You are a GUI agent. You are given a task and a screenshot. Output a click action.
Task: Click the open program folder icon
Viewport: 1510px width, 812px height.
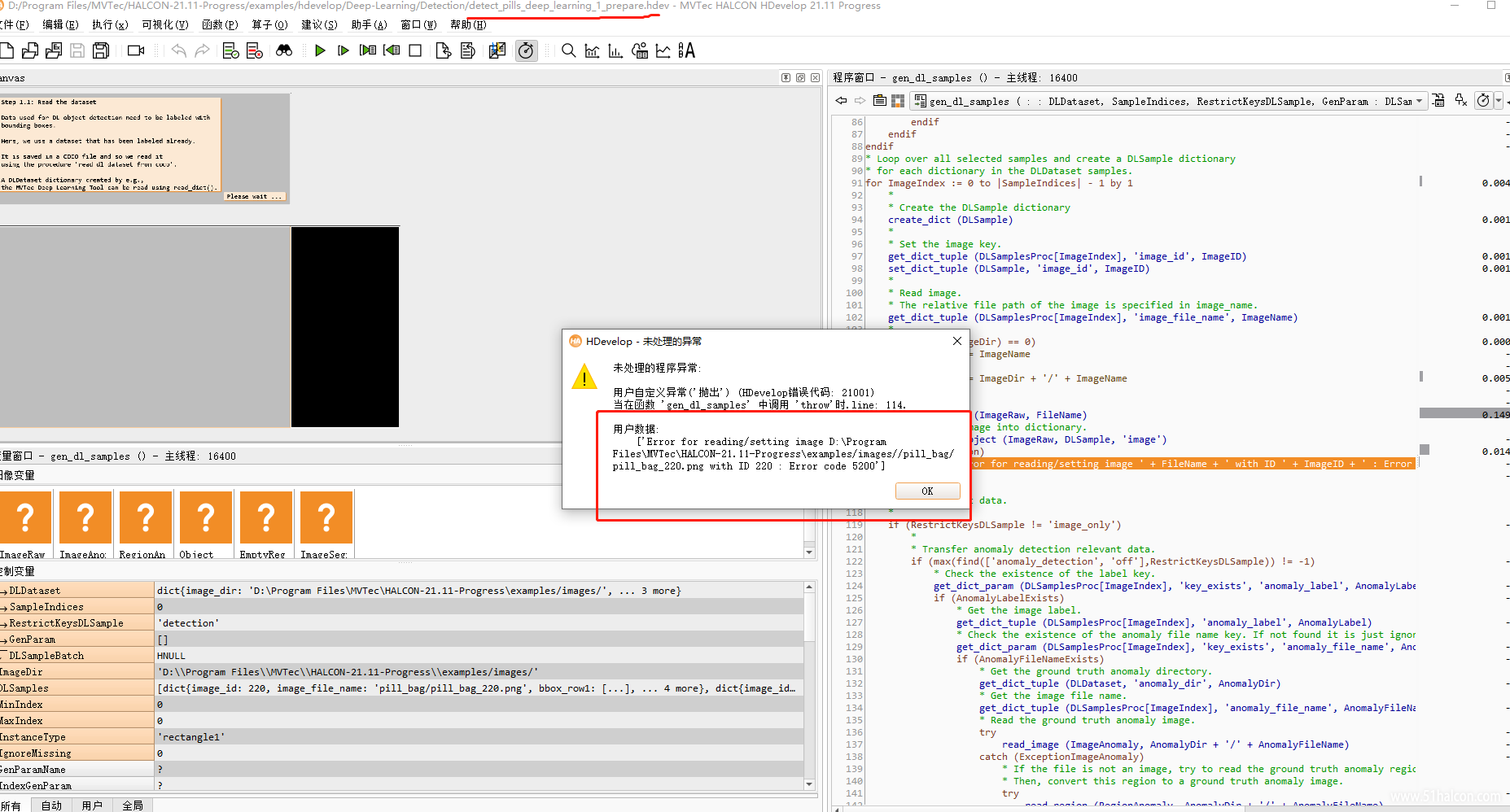(30, 50)
